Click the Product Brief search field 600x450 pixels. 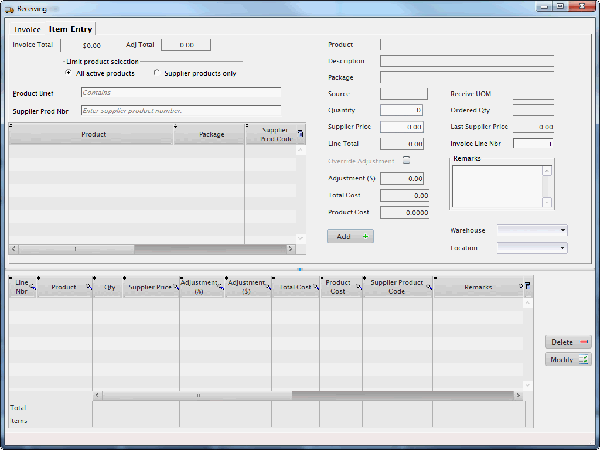(x=181, y=93)
